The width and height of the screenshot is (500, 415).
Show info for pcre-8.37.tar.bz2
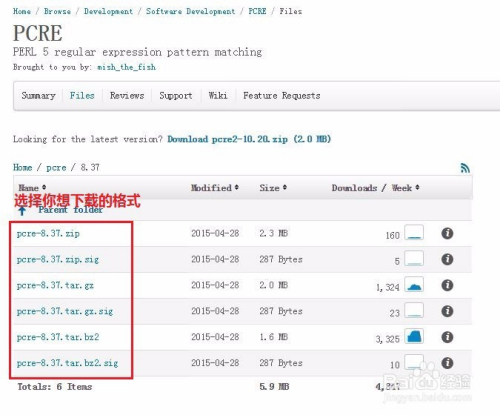(447, 337)
